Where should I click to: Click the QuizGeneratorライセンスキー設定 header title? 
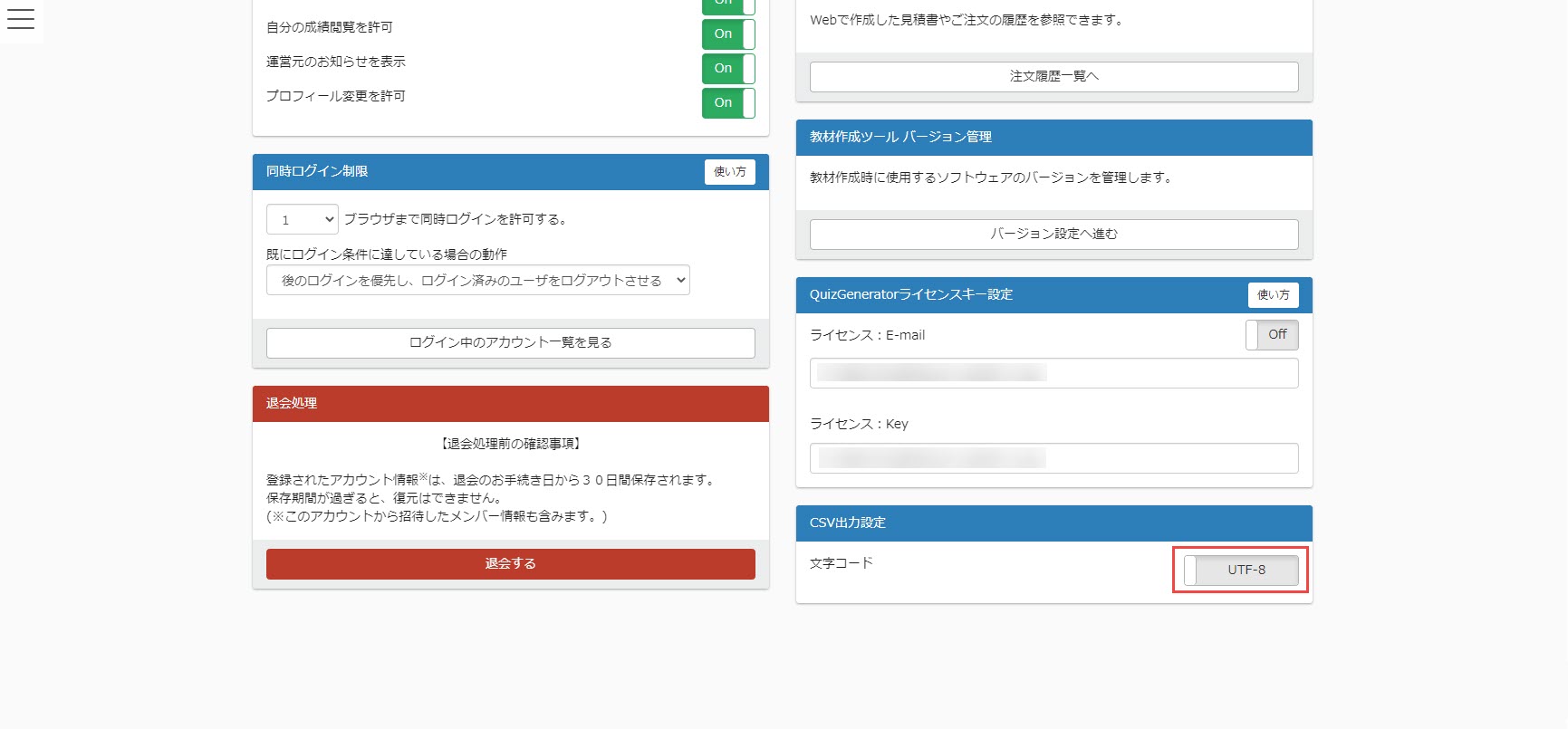910,295
